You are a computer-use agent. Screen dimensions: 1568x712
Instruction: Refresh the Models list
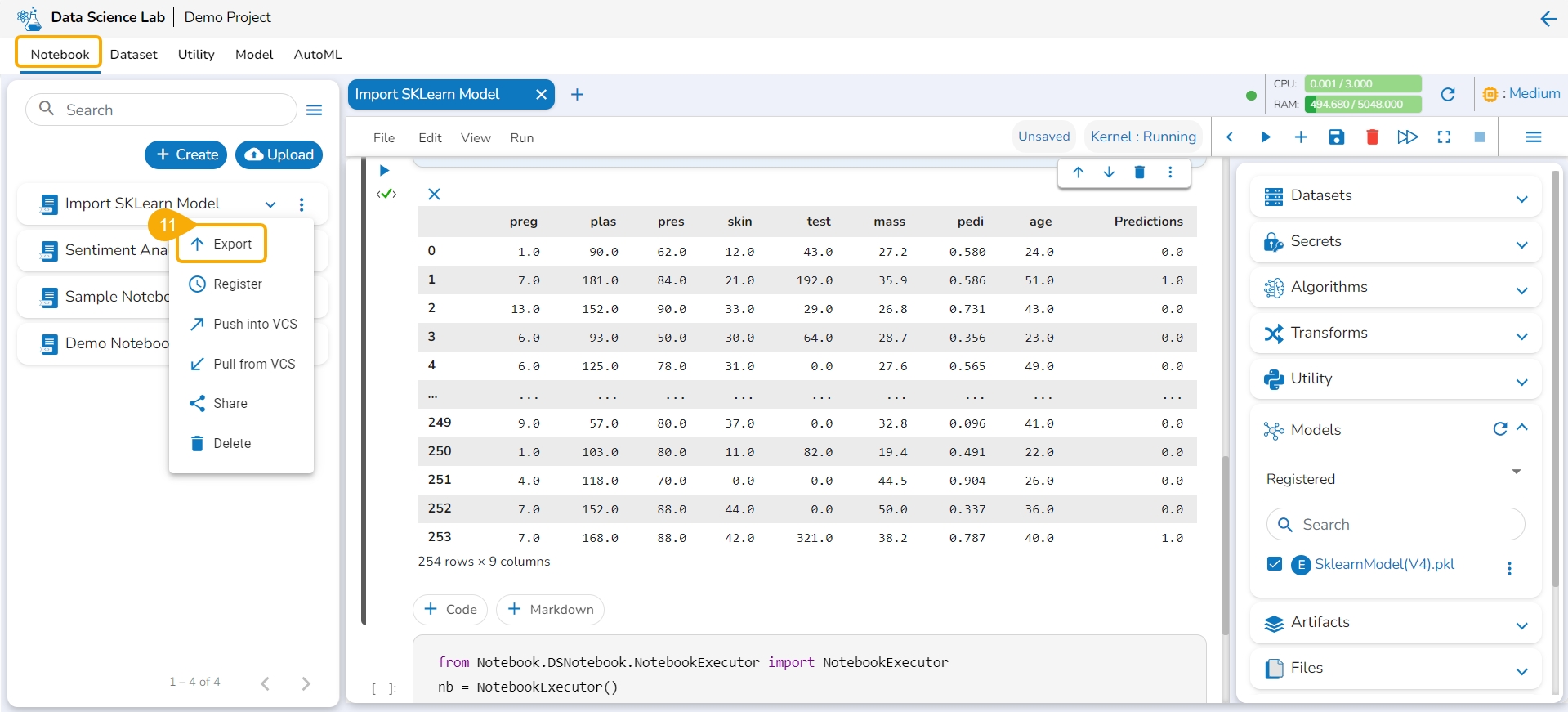click(1499, 429)
